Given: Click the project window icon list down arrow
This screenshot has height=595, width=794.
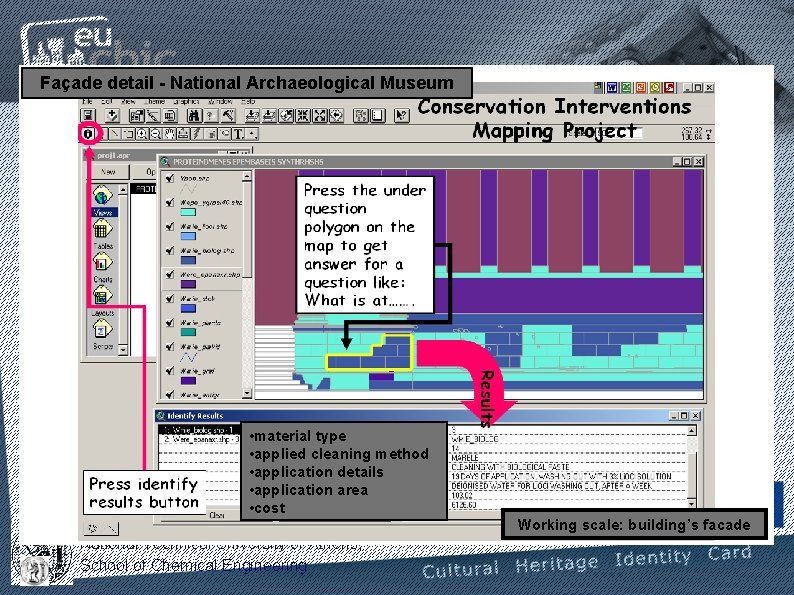Looking at the screenshot, I should 123,350.
